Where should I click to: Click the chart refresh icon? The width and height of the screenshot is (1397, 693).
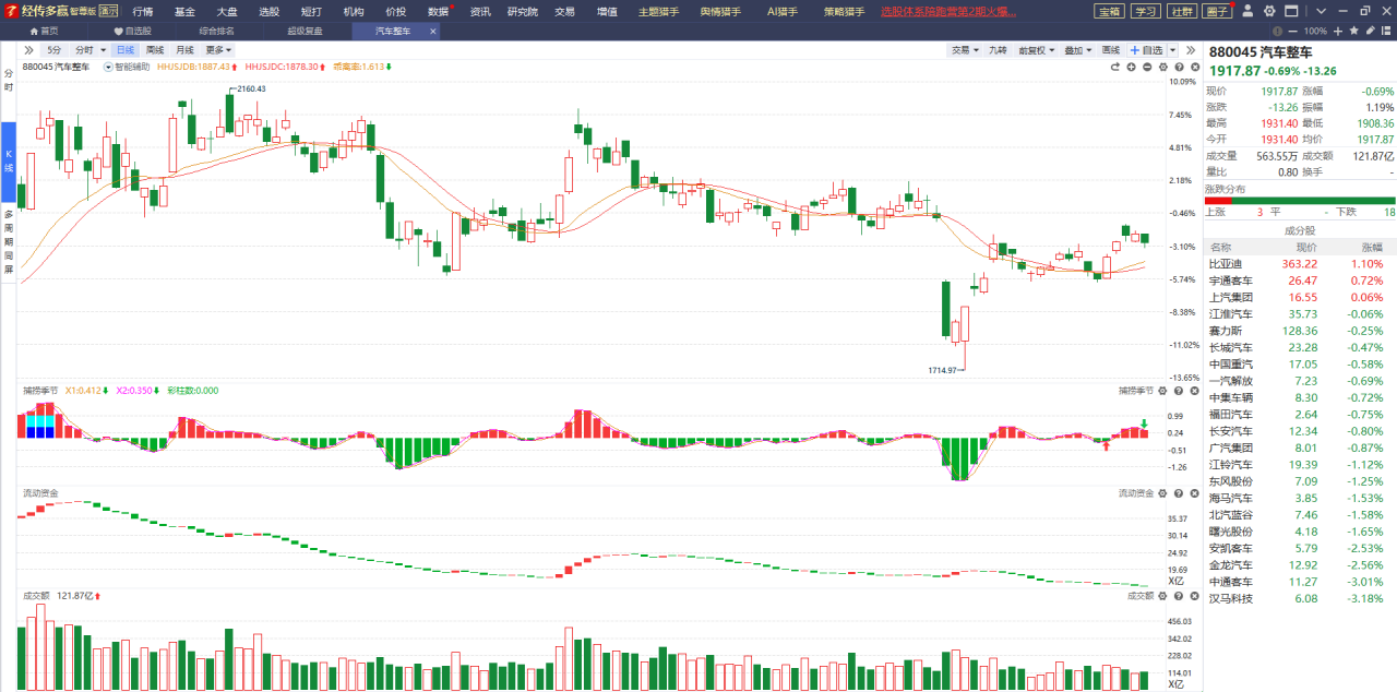1115,67
